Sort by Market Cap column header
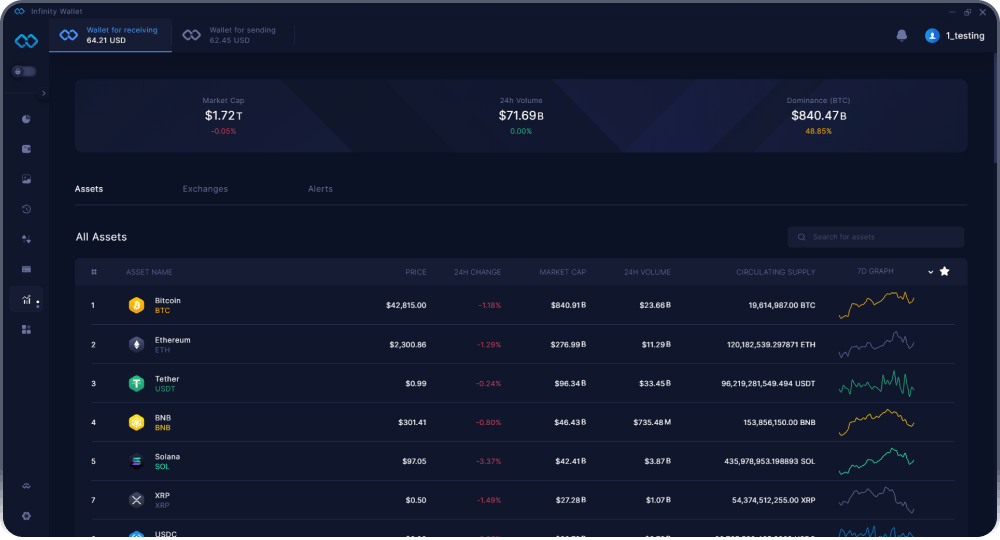 pos(562,272)
